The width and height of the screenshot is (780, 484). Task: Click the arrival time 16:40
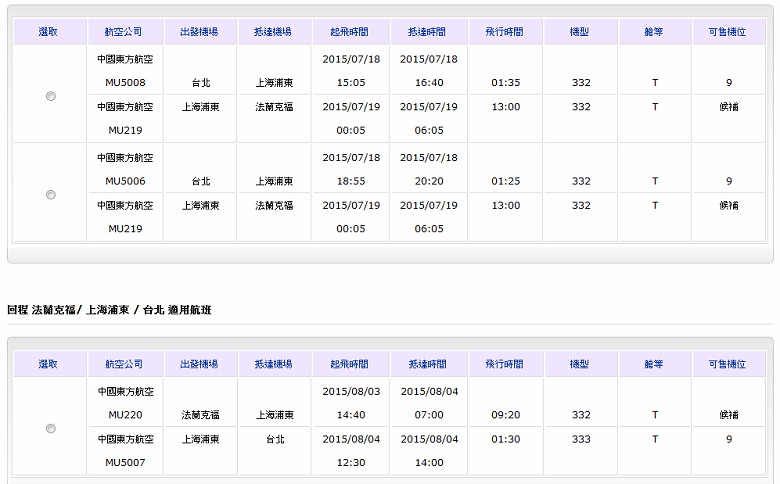(x=429, y=83)
